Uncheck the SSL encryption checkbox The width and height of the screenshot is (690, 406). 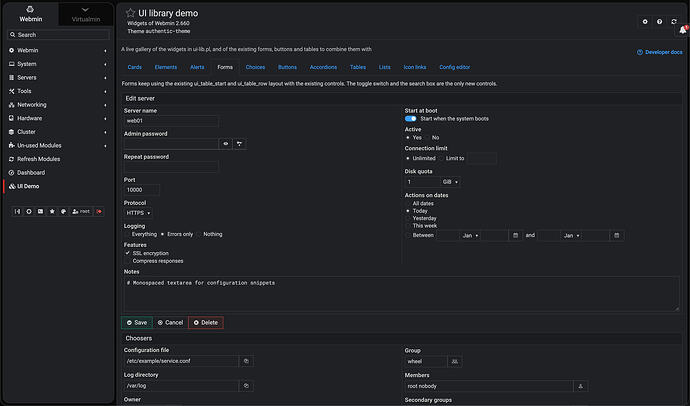coord(128,253)
